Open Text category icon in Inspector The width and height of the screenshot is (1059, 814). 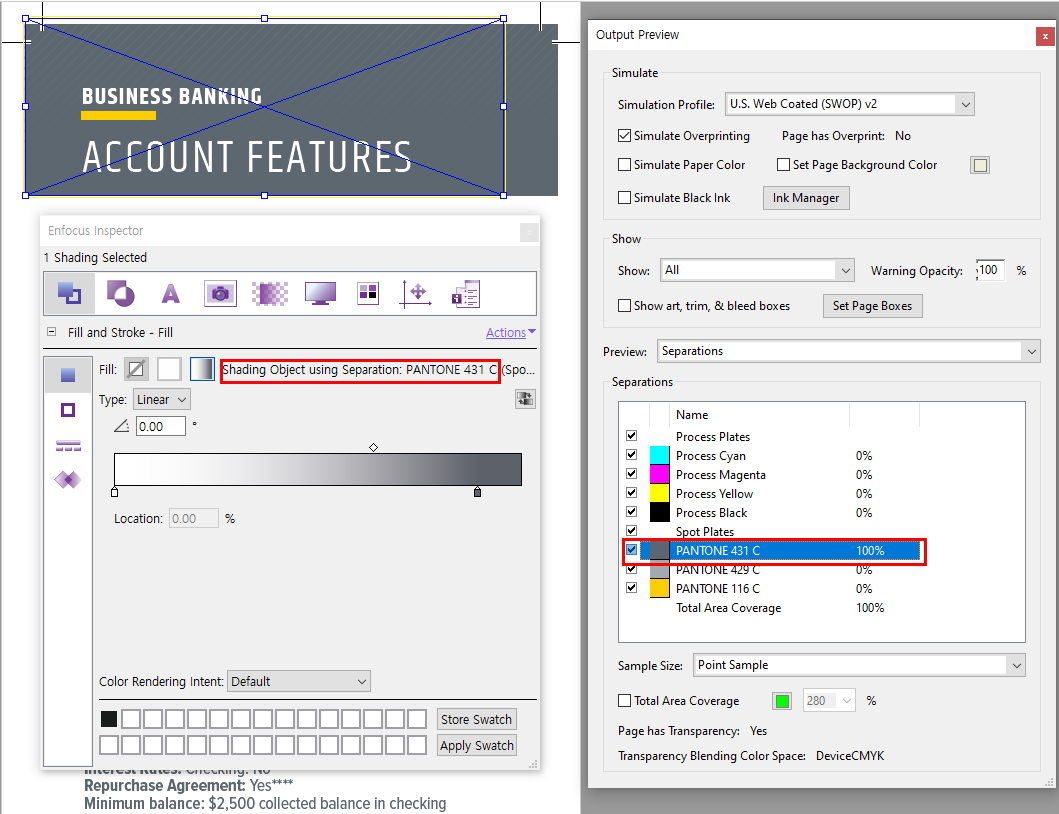click(x=171, y=294)
